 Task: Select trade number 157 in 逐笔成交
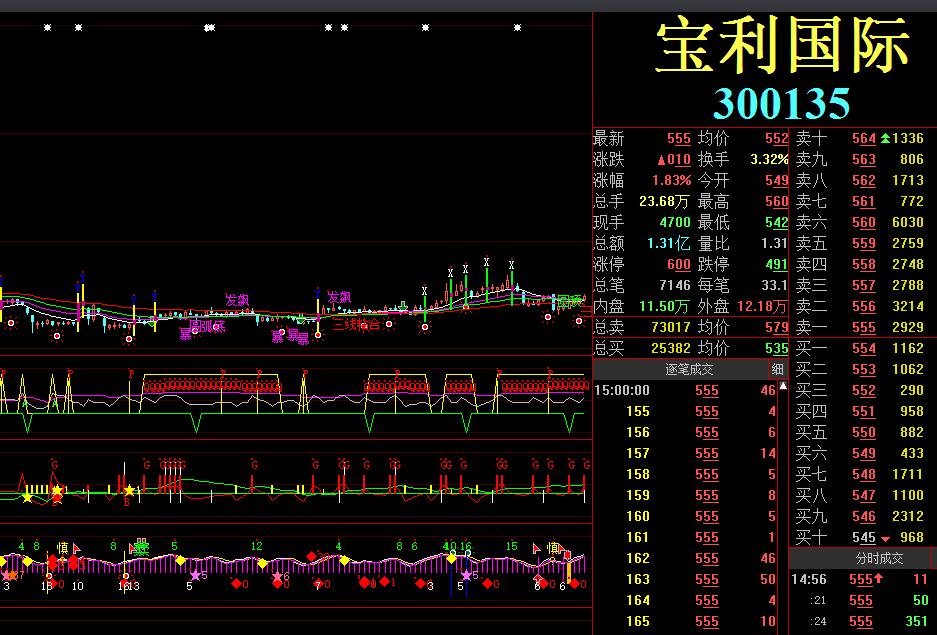click(638, 453)
